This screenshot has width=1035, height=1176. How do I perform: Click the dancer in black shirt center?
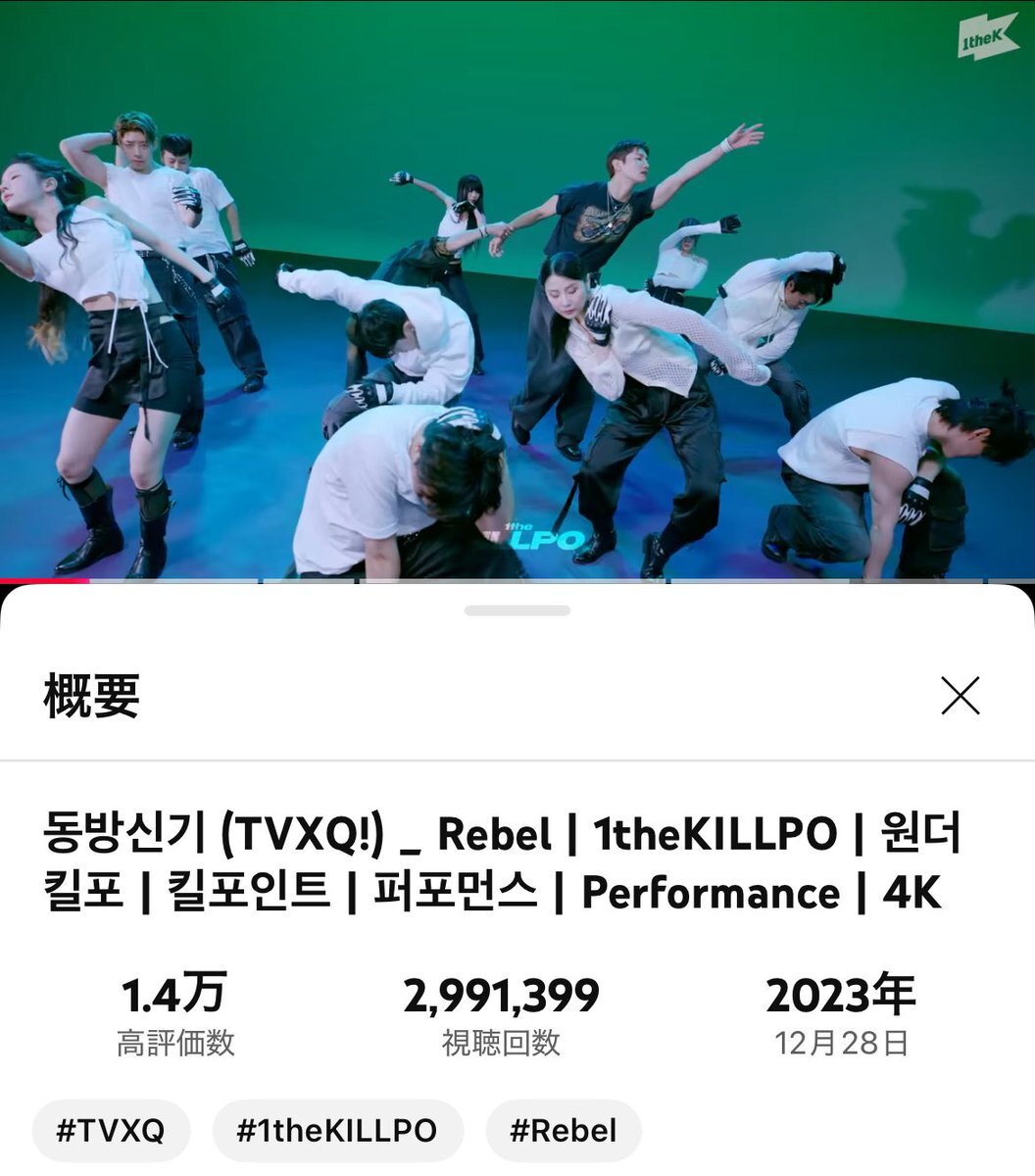pos(596,294)
